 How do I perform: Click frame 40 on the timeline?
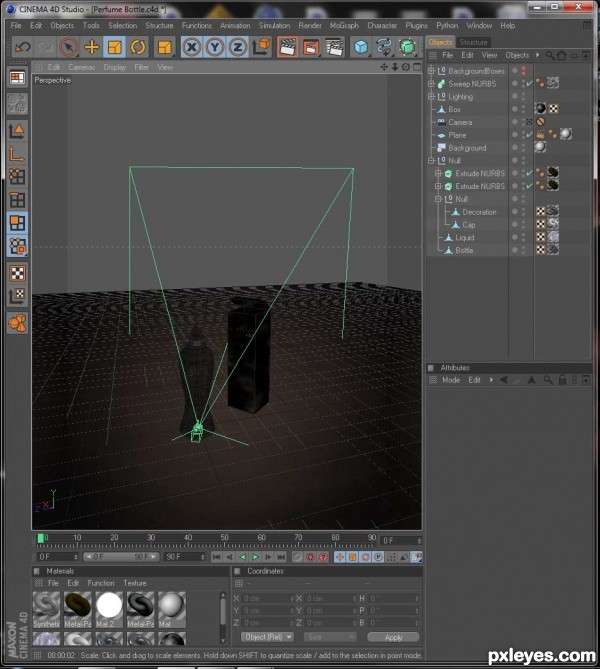pyautogui.click(x=188, y=540)
